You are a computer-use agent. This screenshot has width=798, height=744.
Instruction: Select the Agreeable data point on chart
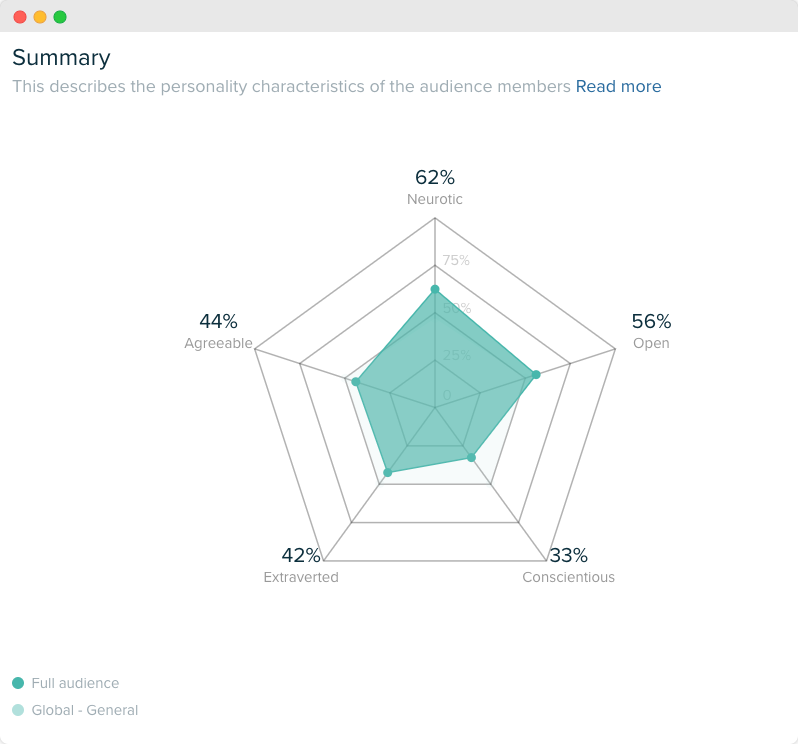pyautogui.click(x=356, y=382)
